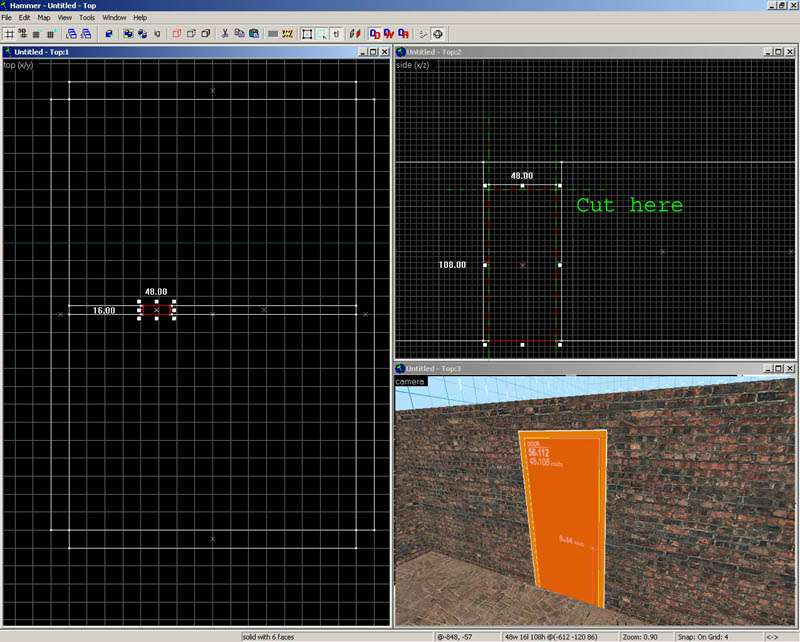
Task: Open the File menu
Action: [8, 18]
